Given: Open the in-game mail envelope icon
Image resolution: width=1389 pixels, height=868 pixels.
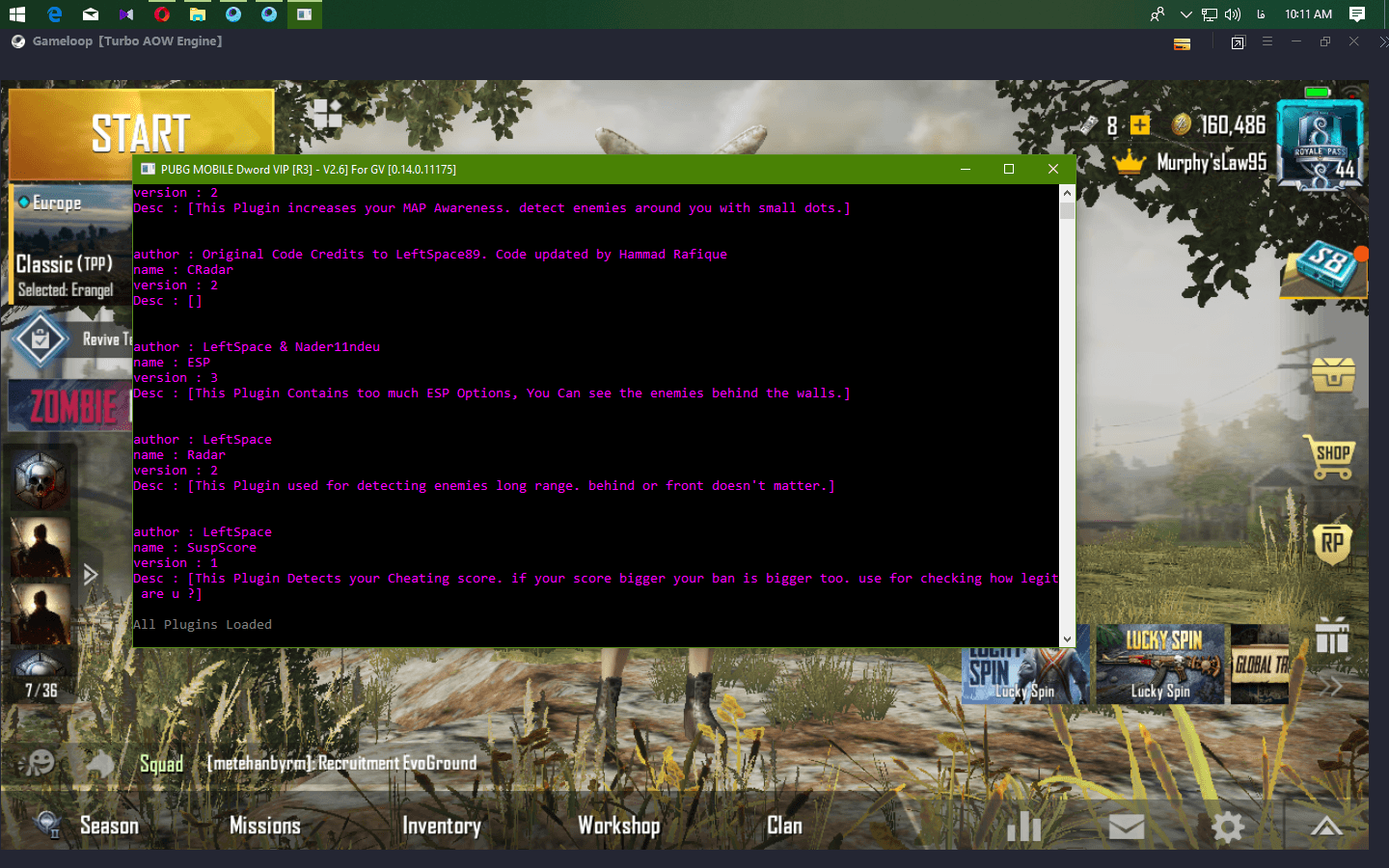Looking at the screenshot, I should (1127, 827).
